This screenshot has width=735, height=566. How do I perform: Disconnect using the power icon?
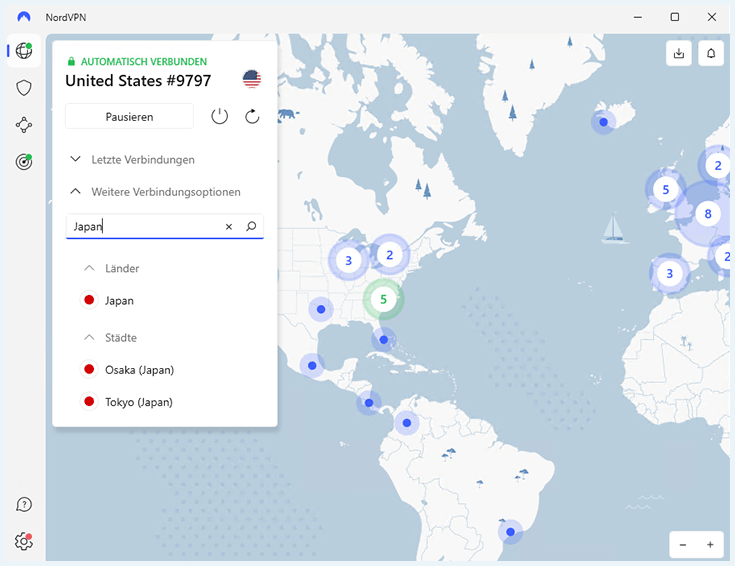219,116
